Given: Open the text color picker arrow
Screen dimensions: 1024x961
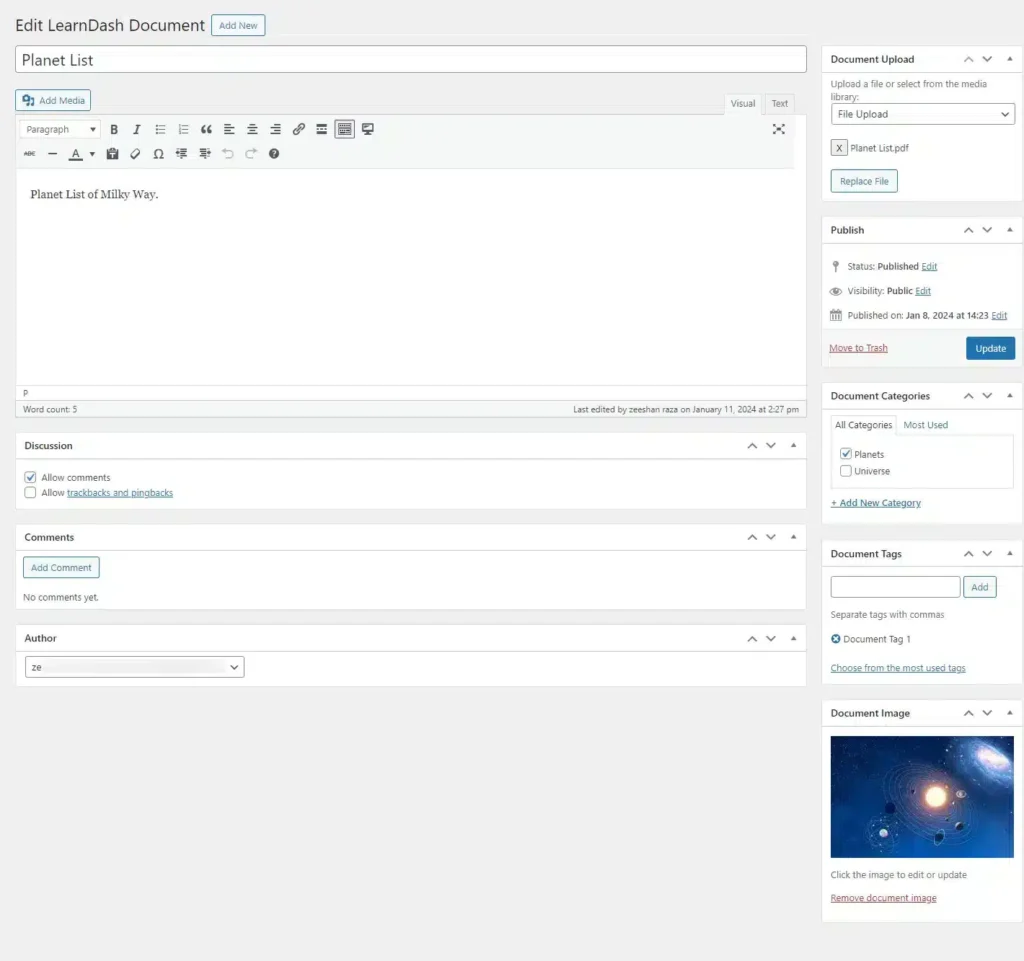Looking at the screenshot, I should click(92, 154).
